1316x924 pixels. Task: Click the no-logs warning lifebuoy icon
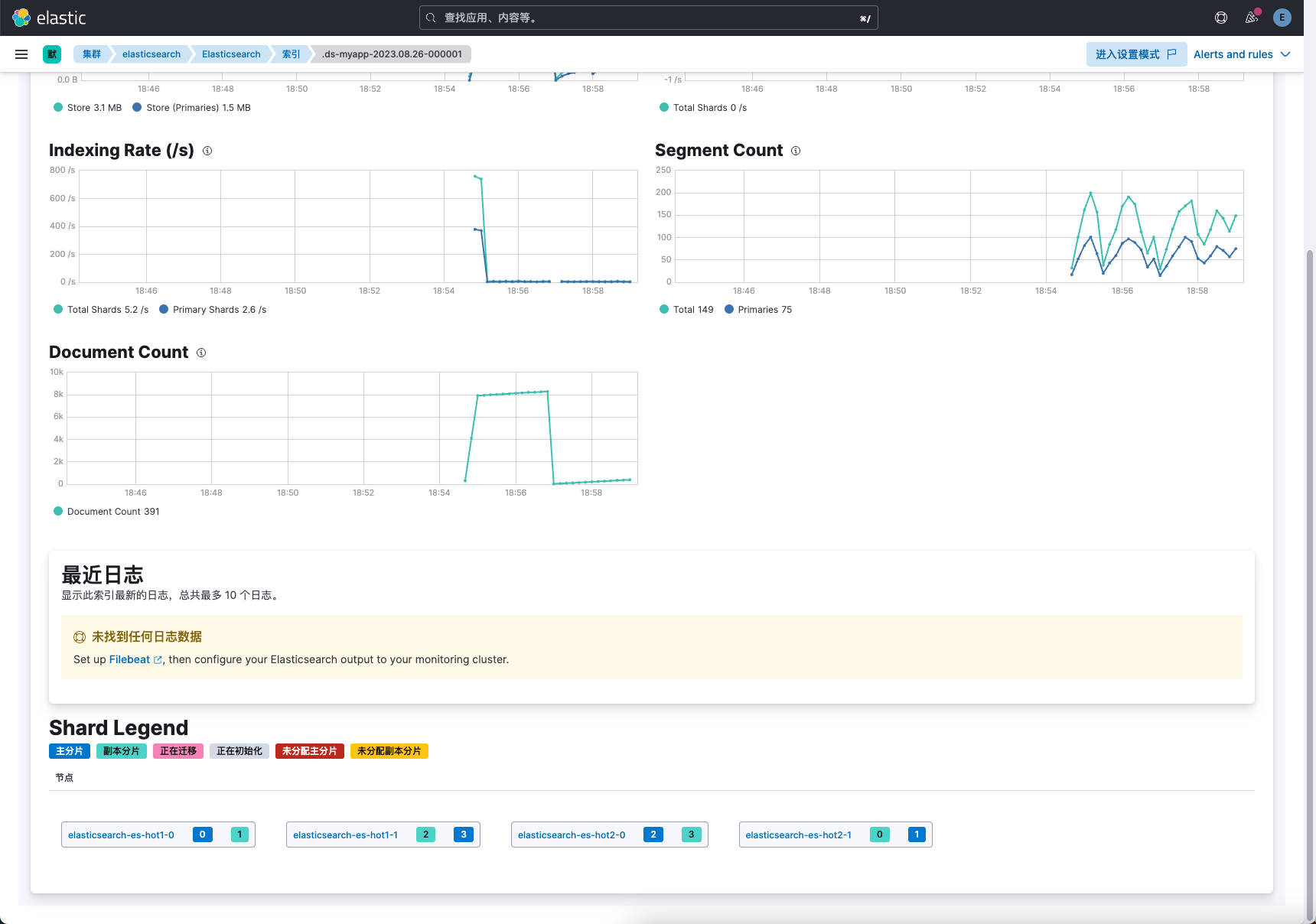click(80, 637)
